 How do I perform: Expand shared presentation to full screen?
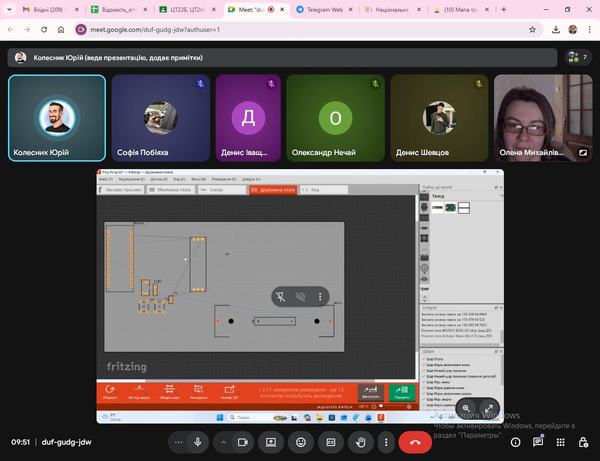[489, 407]
